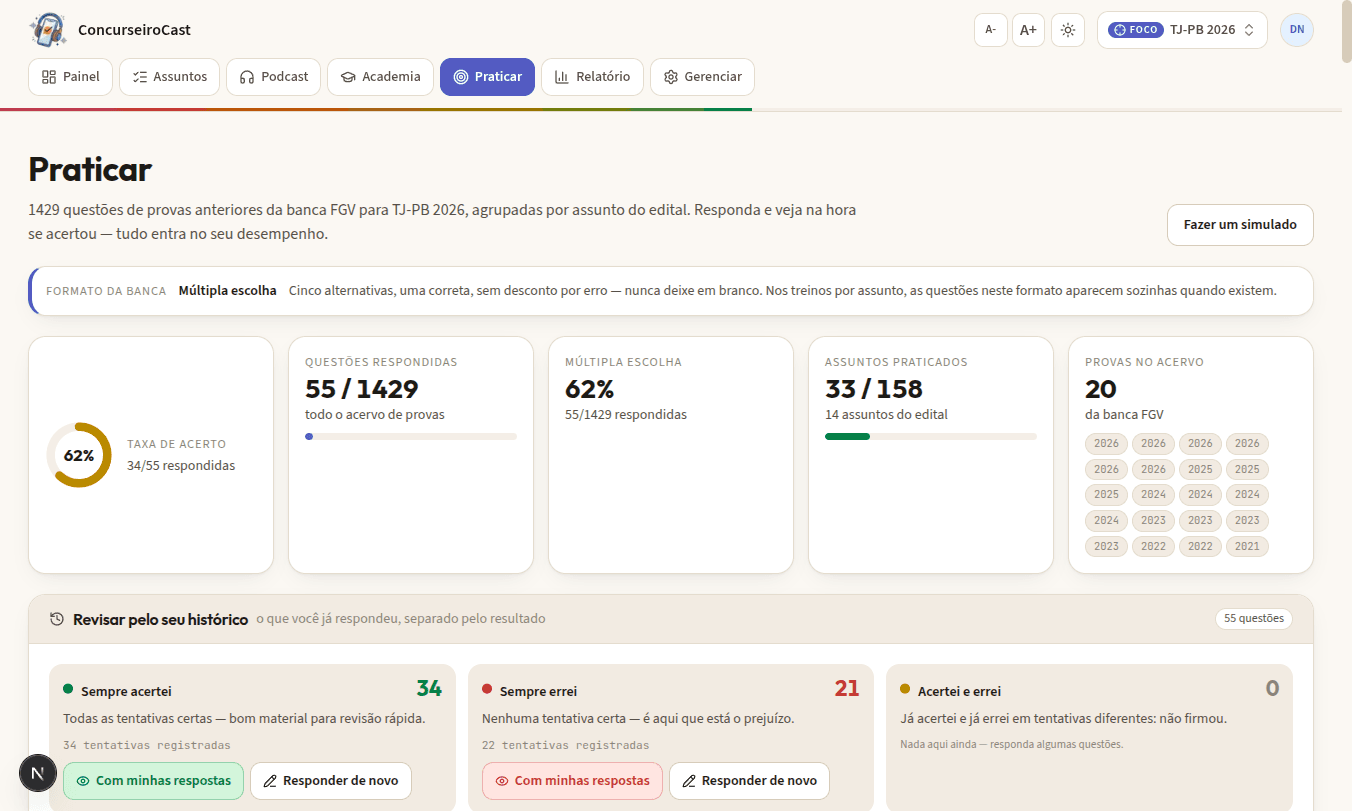
Task: Click the round N badge icon
Action: [38, 773]
